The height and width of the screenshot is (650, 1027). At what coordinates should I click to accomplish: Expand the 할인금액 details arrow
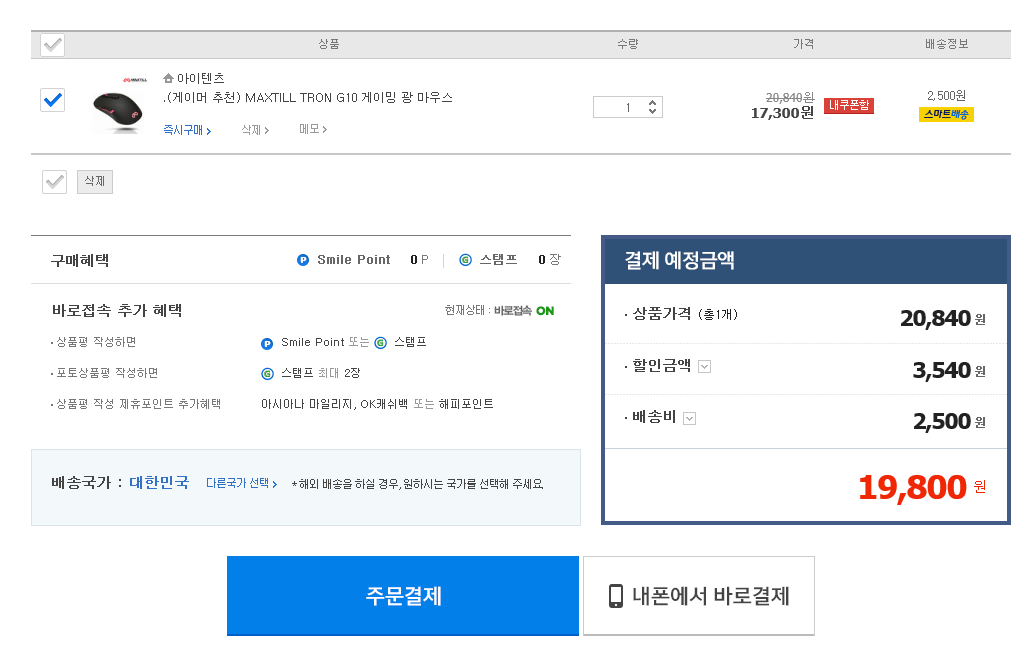(704, 366)
